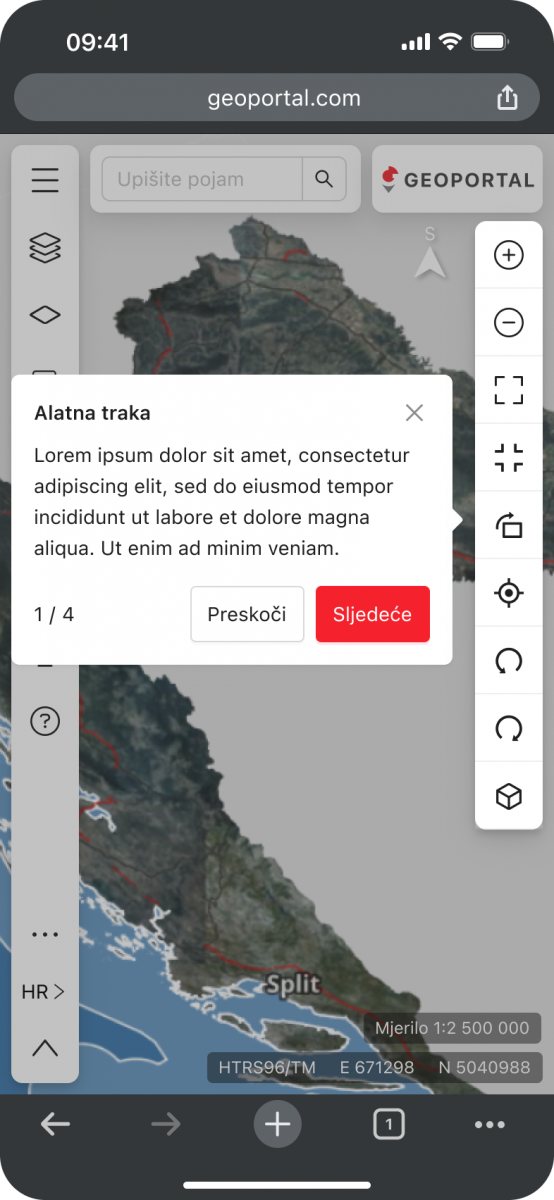Switch to 3D cube view

(x=509, y=797)
